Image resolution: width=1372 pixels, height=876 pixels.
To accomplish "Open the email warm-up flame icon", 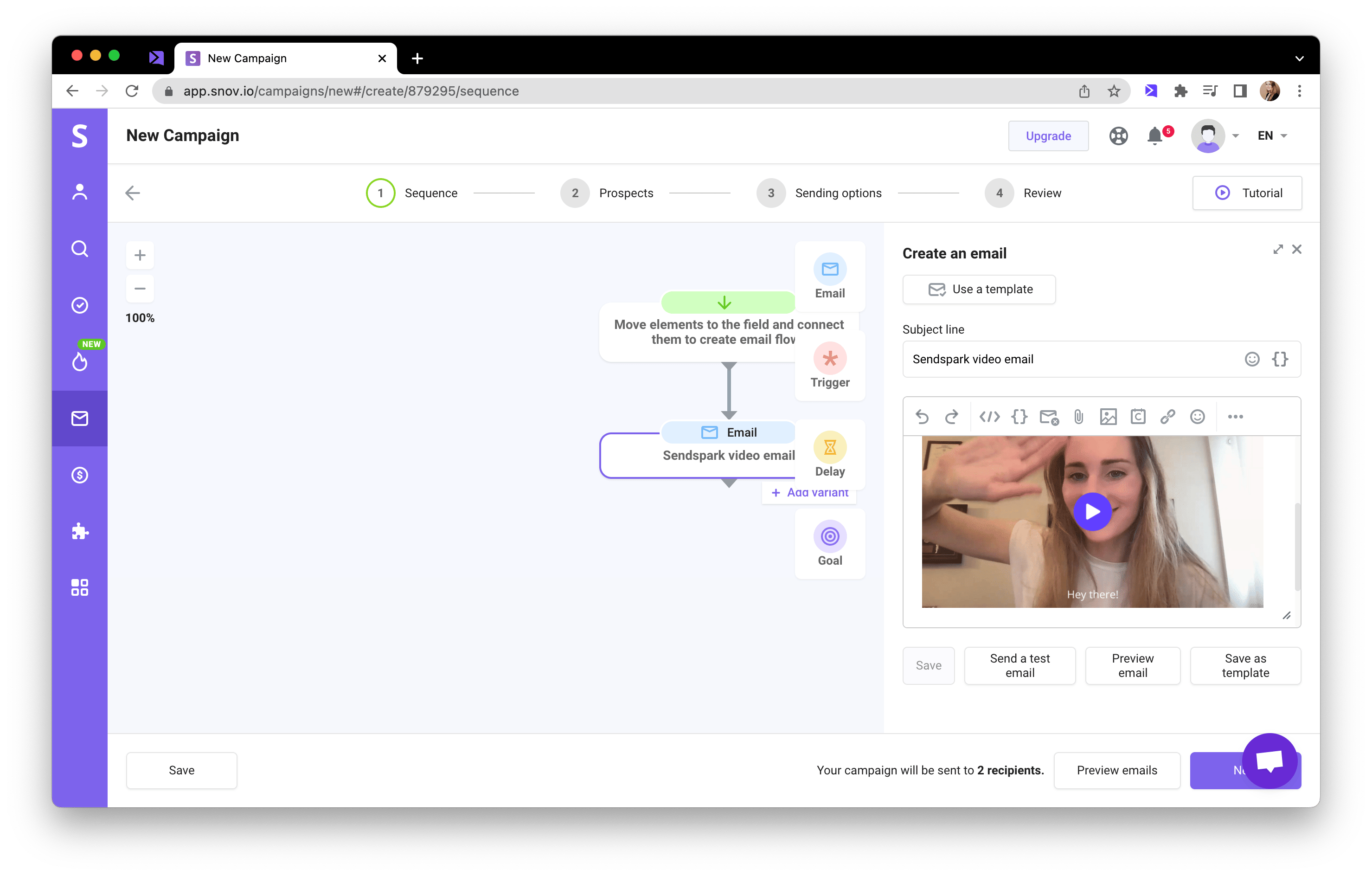I will pyautogui.click(x=80, y=361).
